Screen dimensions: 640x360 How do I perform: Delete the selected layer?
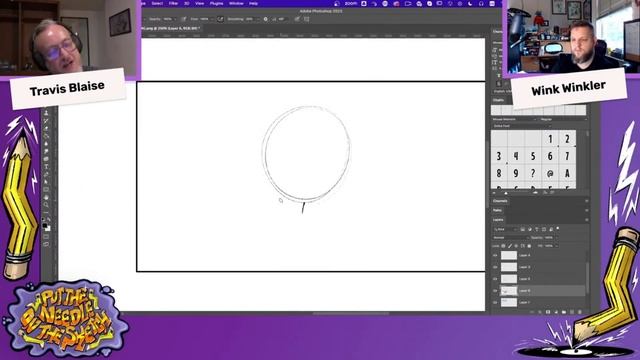coord(580,312)
